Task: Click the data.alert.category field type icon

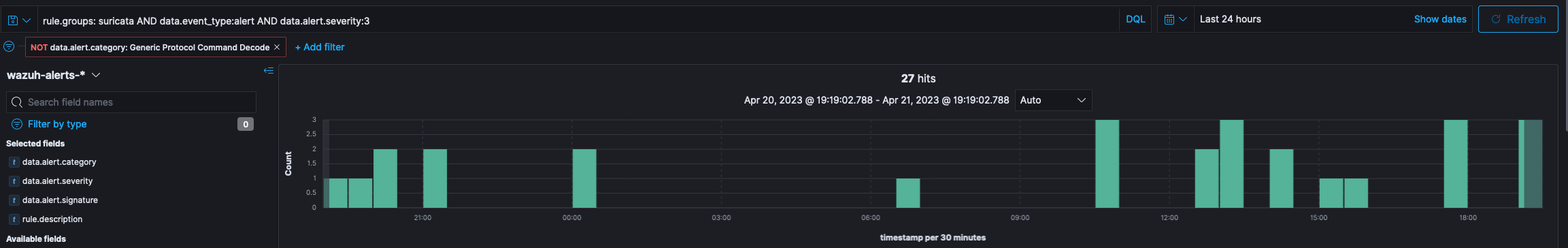Action: point(14,162)
